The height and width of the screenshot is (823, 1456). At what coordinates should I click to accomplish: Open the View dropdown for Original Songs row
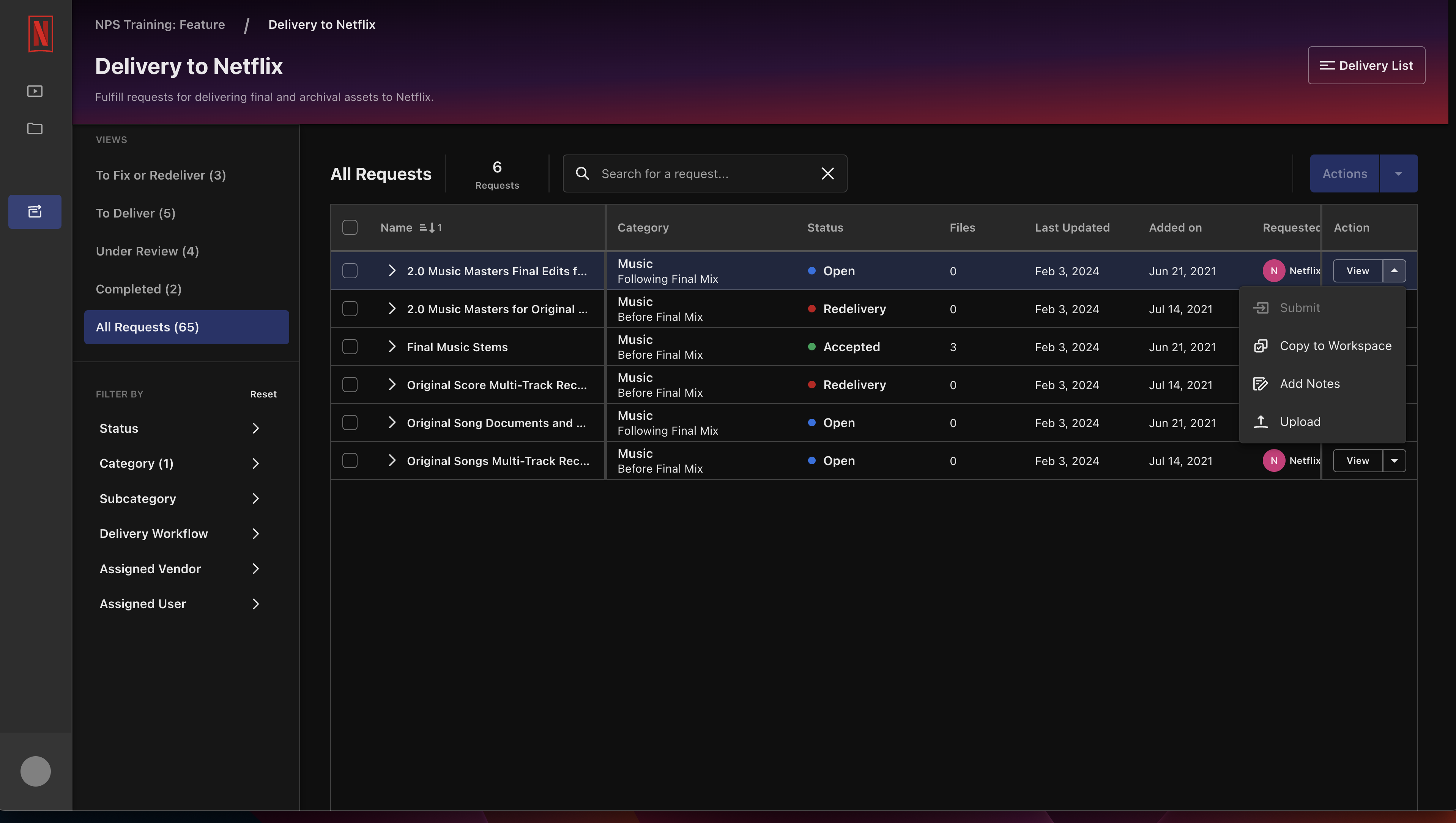pyautogui.click(x=1395, y=461)
